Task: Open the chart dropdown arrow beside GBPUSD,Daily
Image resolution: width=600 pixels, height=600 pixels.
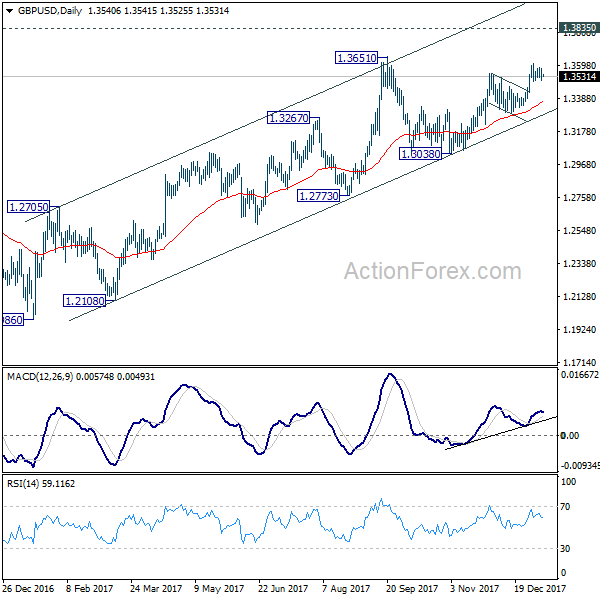Action: 10,11
